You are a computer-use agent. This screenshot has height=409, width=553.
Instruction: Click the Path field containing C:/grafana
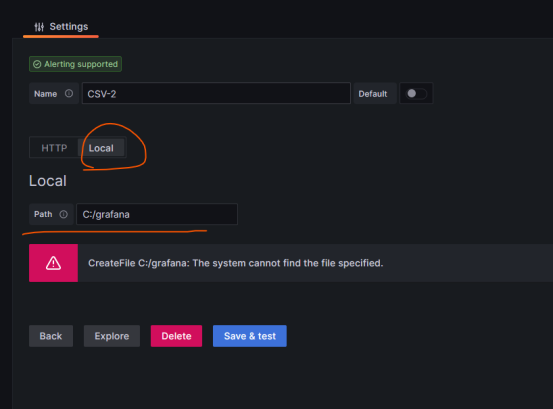(x=157, y=214)
